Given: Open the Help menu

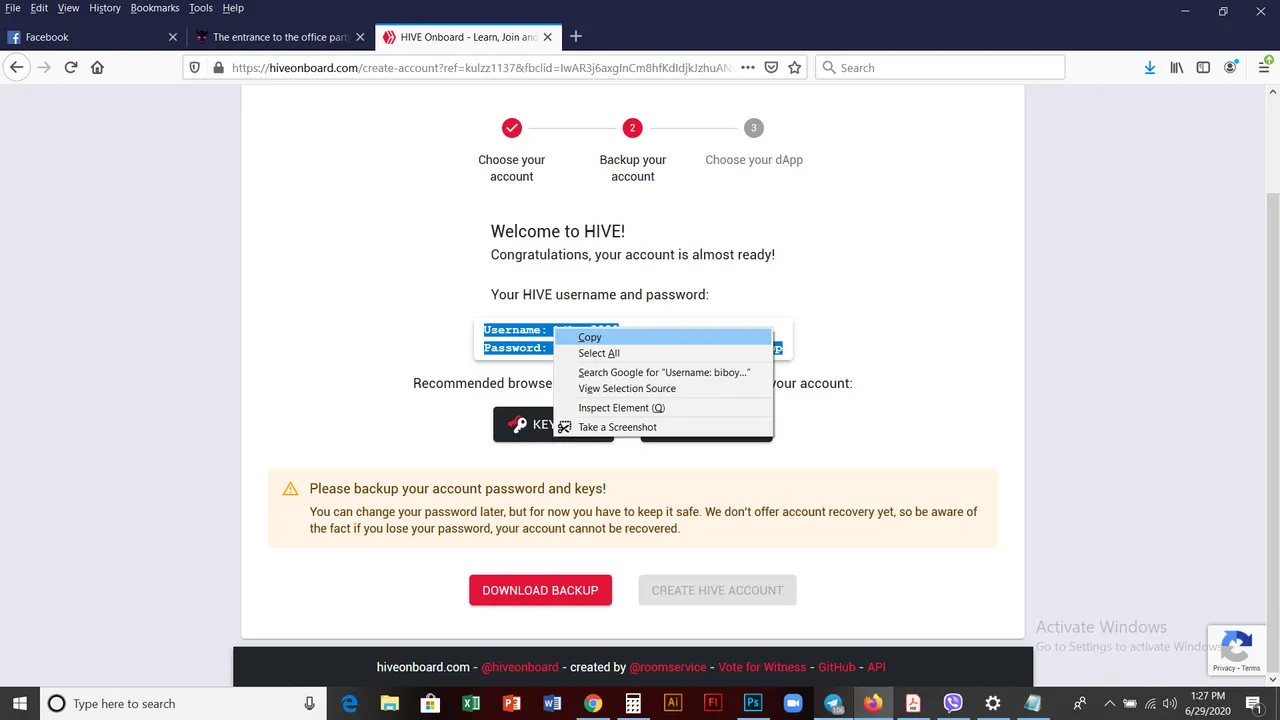Looking at the screenshot, I should tap(233, 8).
